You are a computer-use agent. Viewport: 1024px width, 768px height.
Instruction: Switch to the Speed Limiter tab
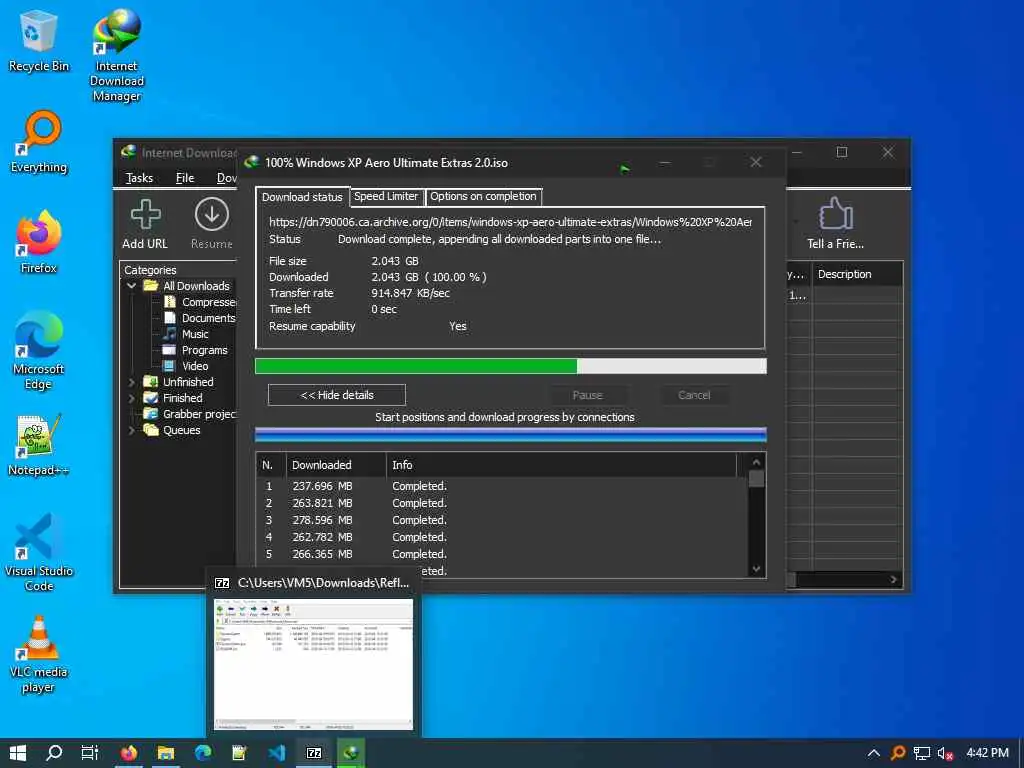click(386, 196)
